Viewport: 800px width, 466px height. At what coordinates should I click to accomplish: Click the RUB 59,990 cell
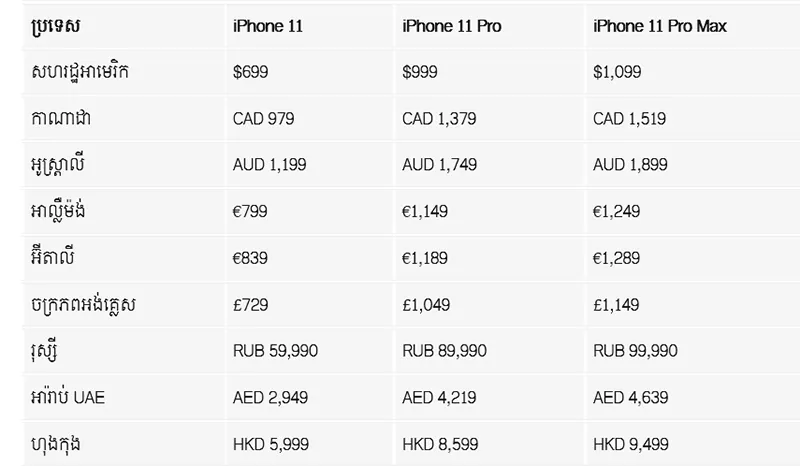275,351
